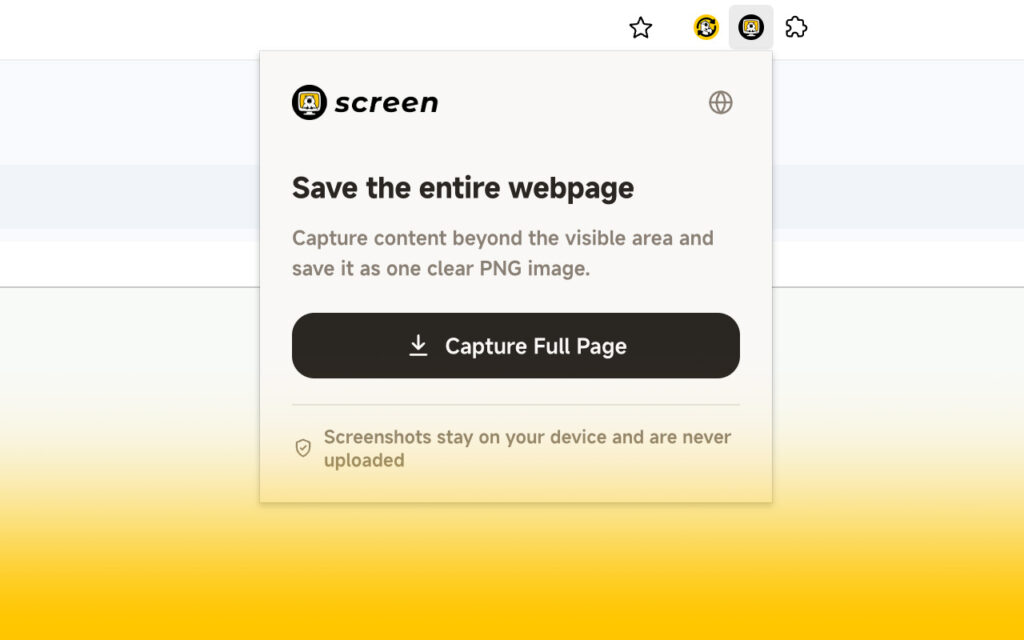
Task: Click the white page area right of popup
Action: point(898,261)
